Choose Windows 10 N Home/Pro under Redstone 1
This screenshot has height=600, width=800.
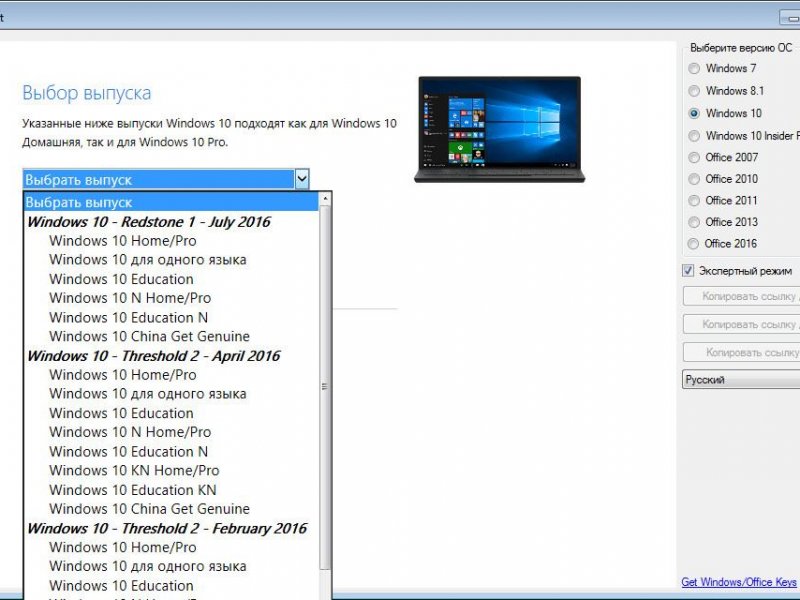[x=171, y=298]
